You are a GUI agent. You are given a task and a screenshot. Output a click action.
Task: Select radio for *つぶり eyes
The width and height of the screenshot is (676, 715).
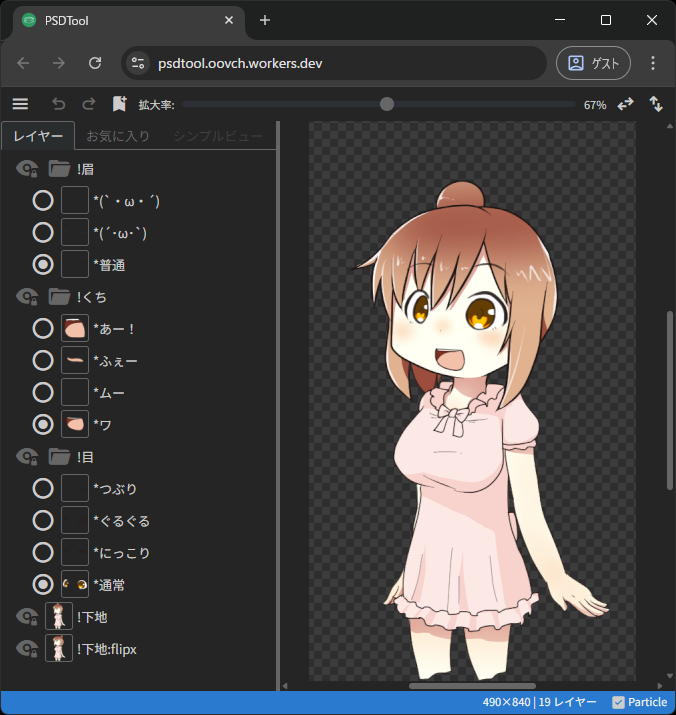click(43, 488)
